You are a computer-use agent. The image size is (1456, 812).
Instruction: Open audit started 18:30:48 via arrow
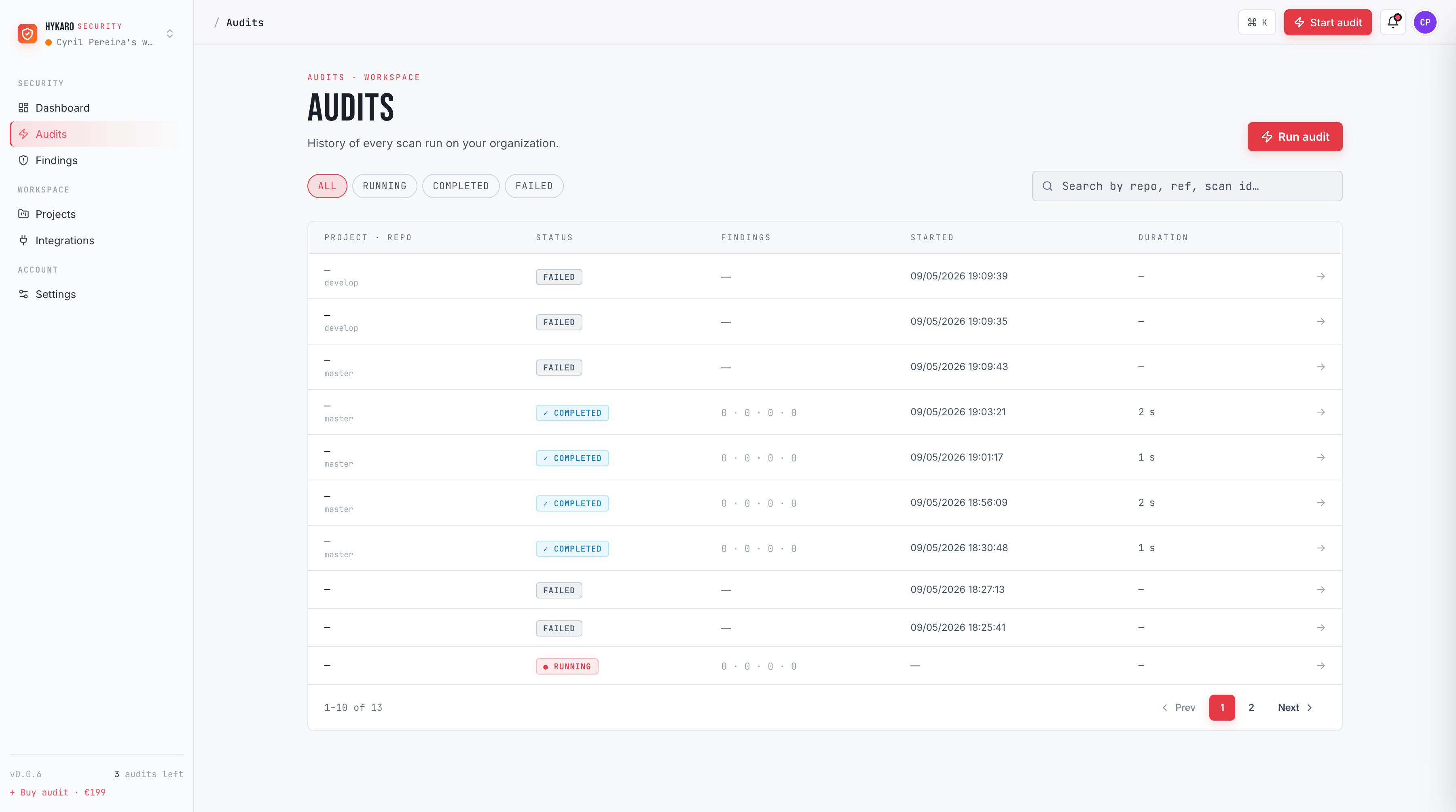pos(1321,548)
